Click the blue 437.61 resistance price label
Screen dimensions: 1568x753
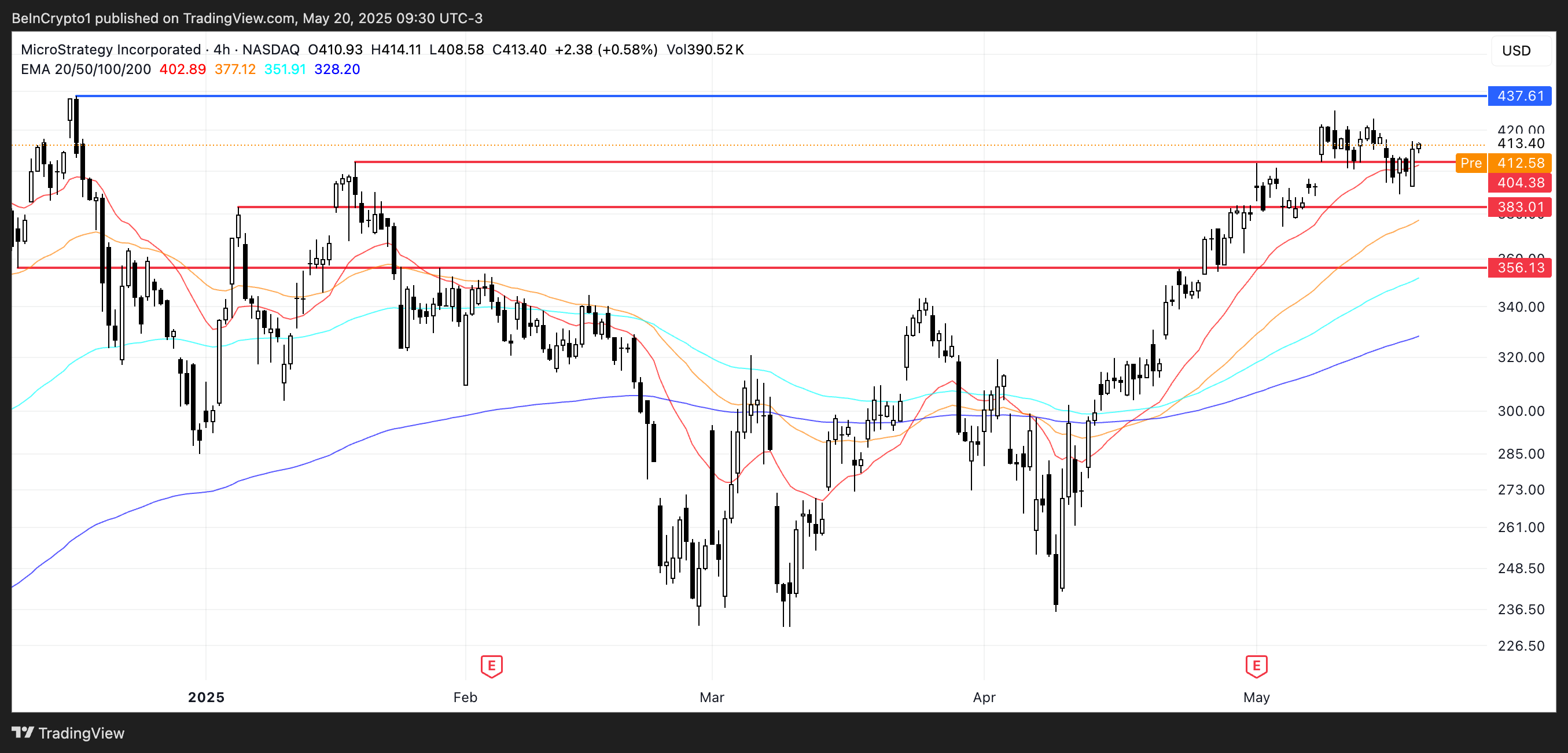pos(1519,96)
